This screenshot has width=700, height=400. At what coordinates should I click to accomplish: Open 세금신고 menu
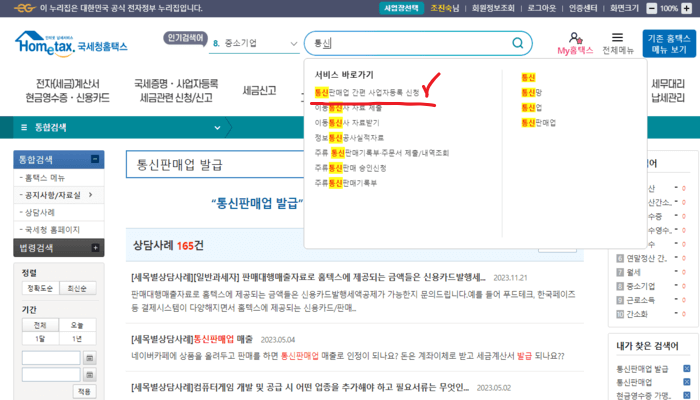pyautogui.click(x=259, y=91)
